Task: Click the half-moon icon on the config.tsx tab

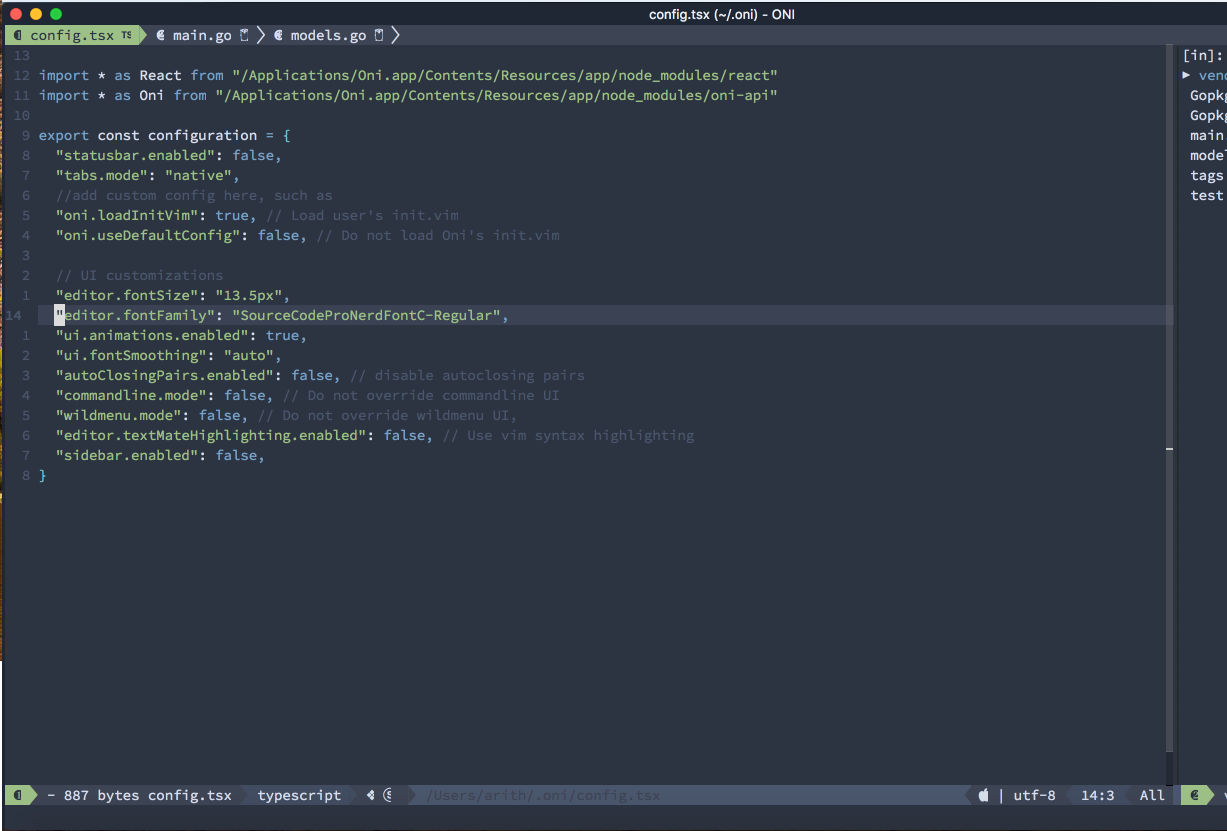Action: point(18,35)
